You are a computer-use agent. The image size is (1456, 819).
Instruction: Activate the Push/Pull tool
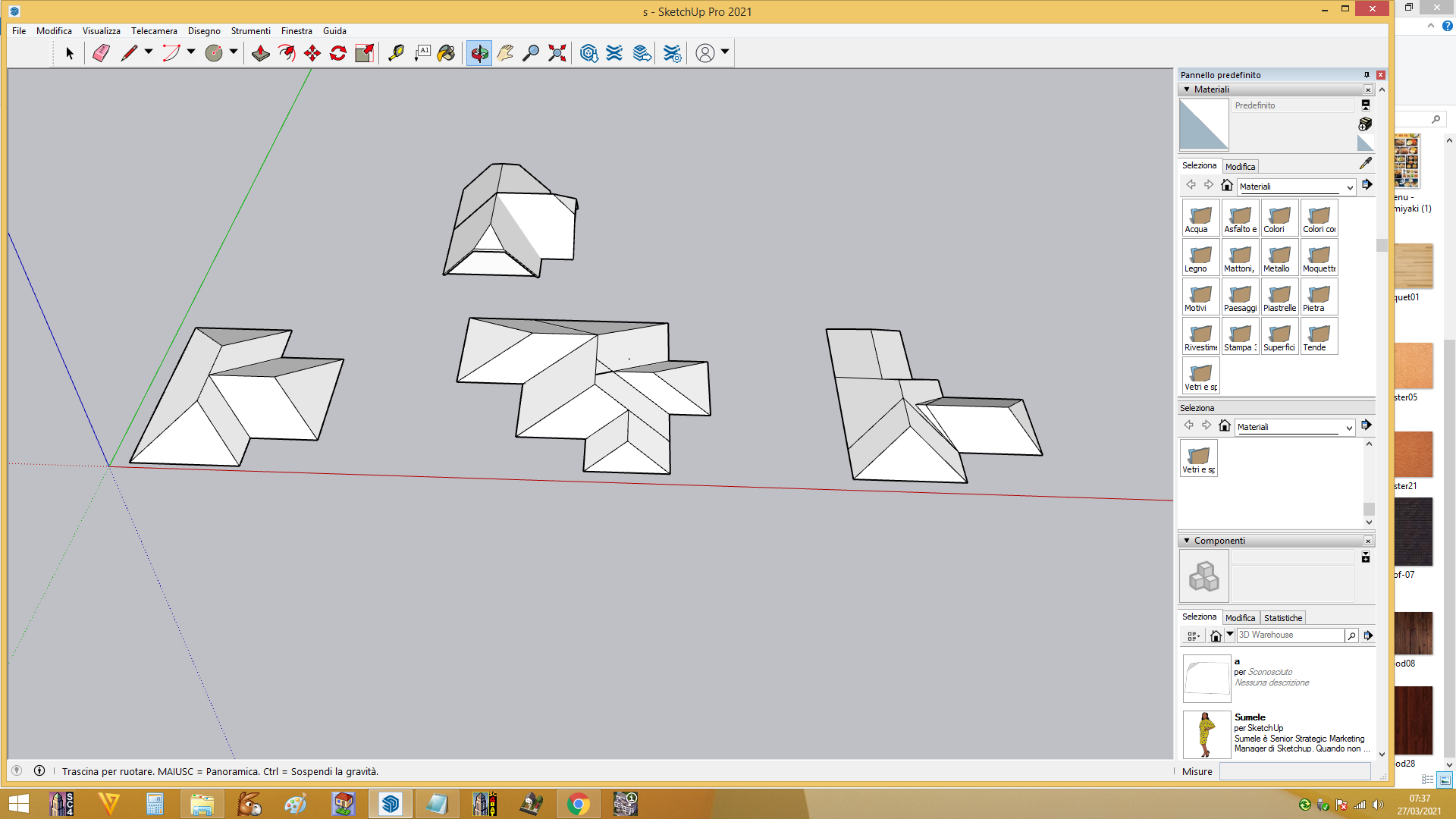point(260,53)
